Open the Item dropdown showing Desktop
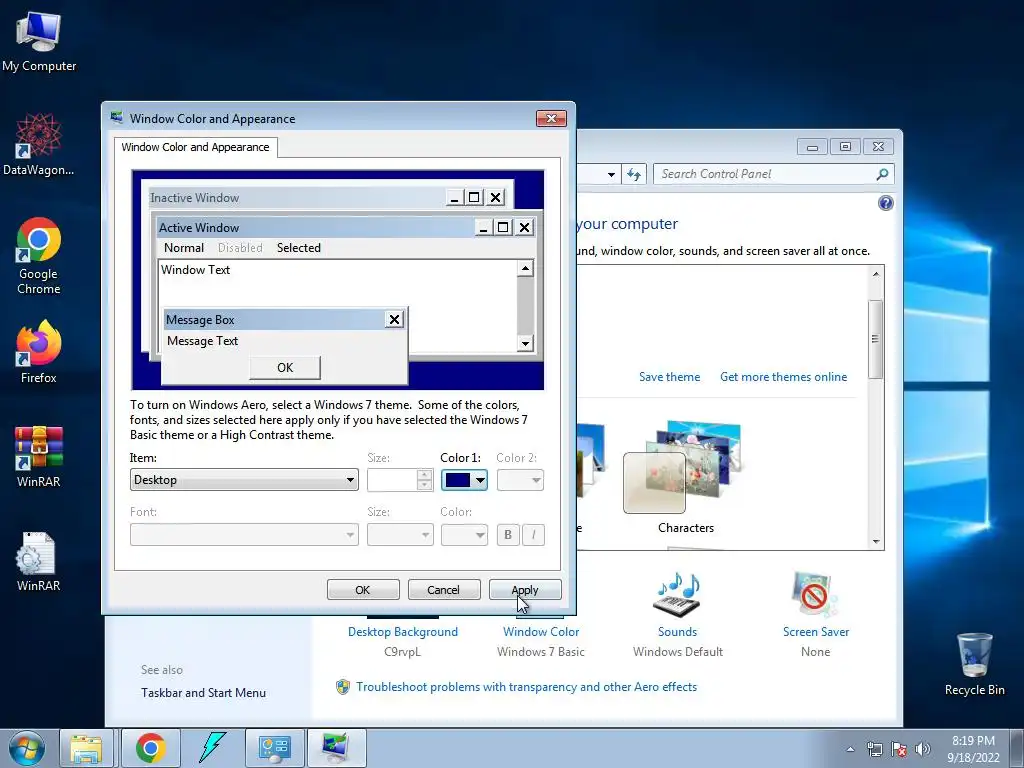1024x768 pixels. click(244, 480)
